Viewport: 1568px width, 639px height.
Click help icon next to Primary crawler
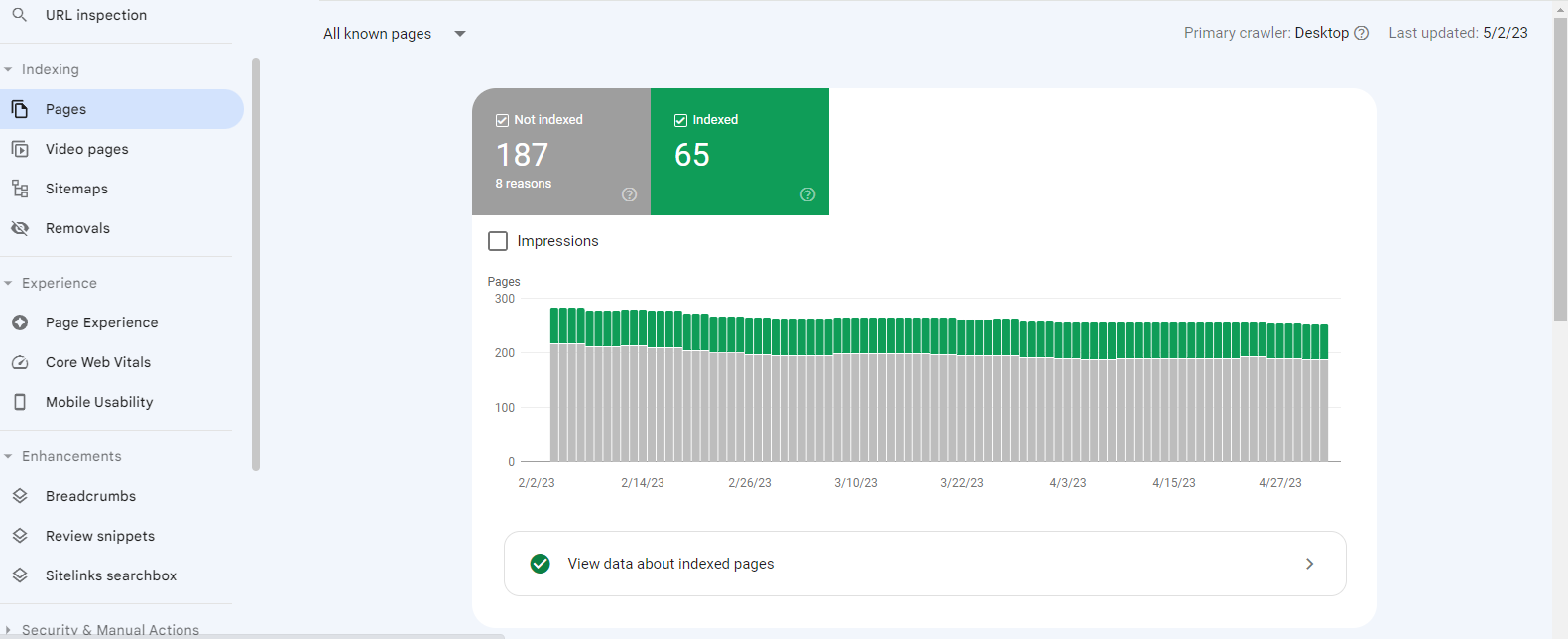(x=1362, y=33)
